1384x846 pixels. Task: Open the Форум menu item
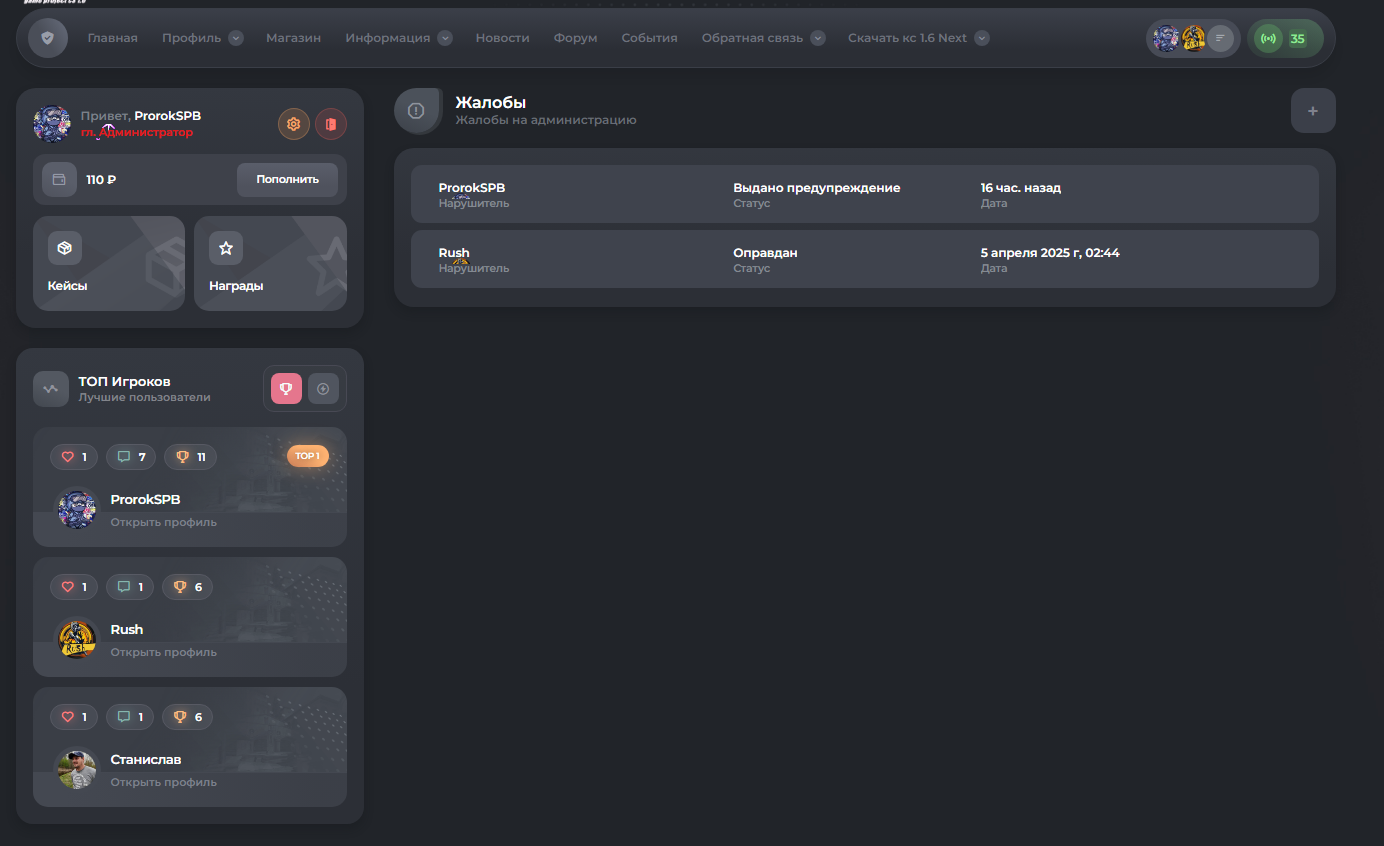tap(575, 38)
